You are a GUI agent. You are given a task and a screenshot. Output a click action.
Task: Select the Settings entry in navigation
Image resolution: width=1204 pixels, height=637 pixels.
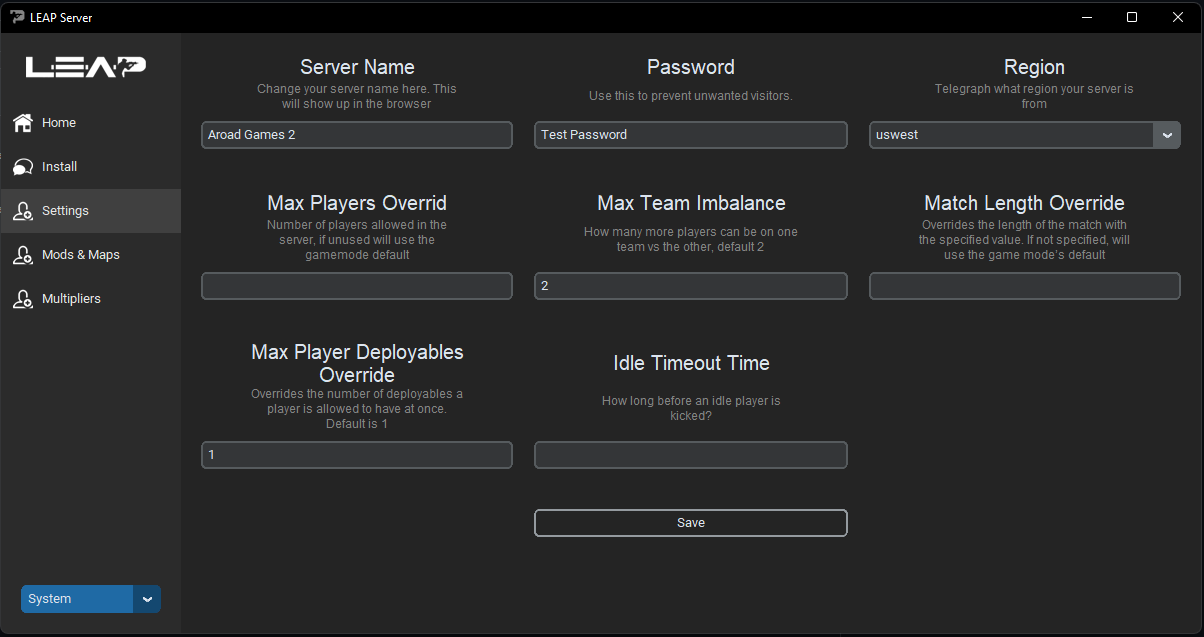65,210
